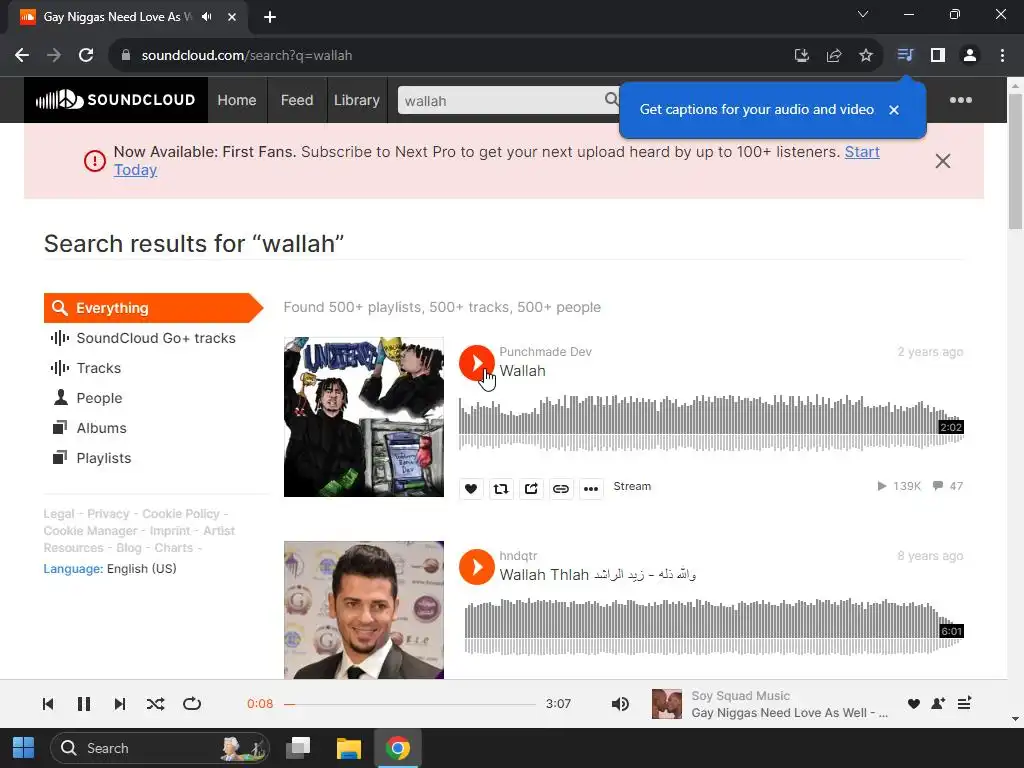Change the Language setting
Screen dimensions: 1024x768
click(x=110, y=569)
